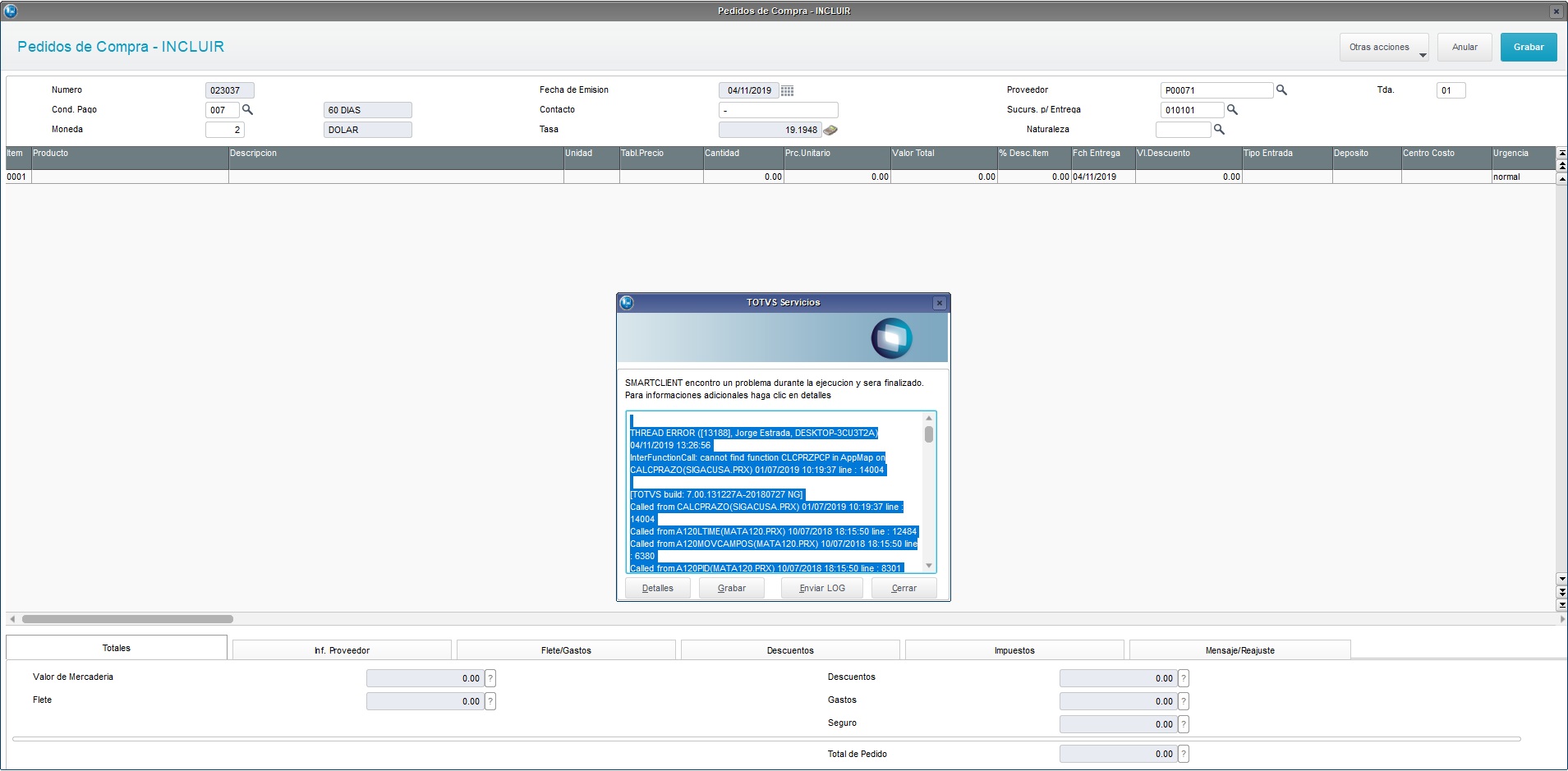The height and width of the screenshot is (771, 1568).
Task: Click the Anular button
Action: (1465, 47)
